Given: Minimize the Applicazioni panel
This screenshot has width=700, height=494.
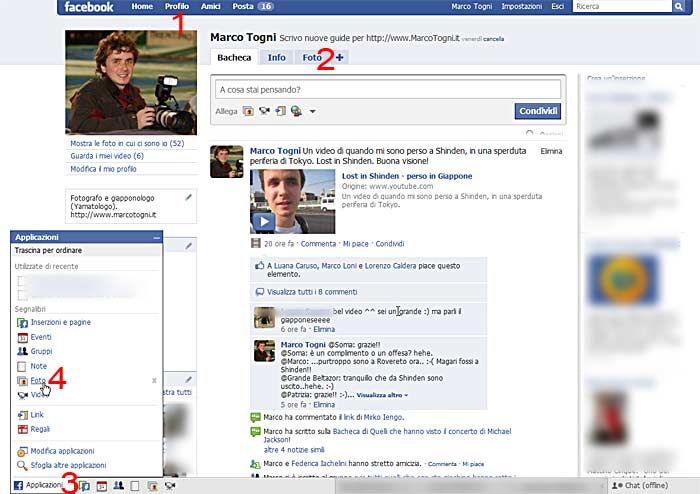Looking at the screenshot, I should (x=156, y=237).
